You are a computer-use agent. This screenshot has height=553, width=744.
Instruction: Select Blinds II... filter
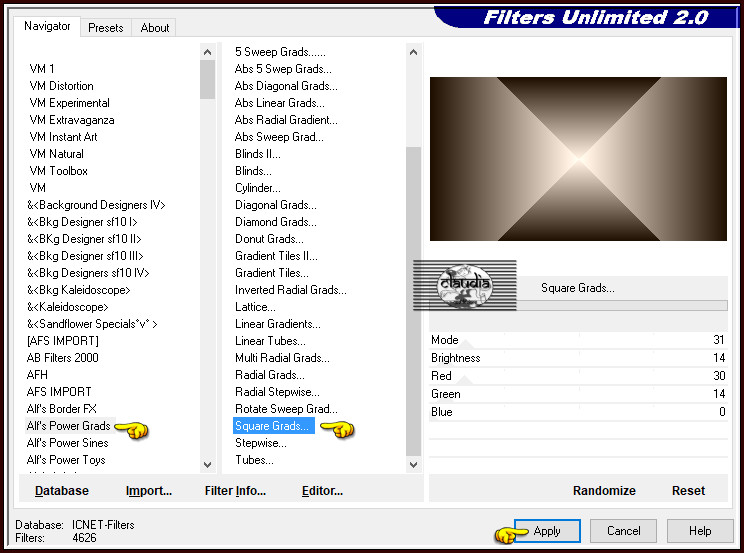point(258,154)
